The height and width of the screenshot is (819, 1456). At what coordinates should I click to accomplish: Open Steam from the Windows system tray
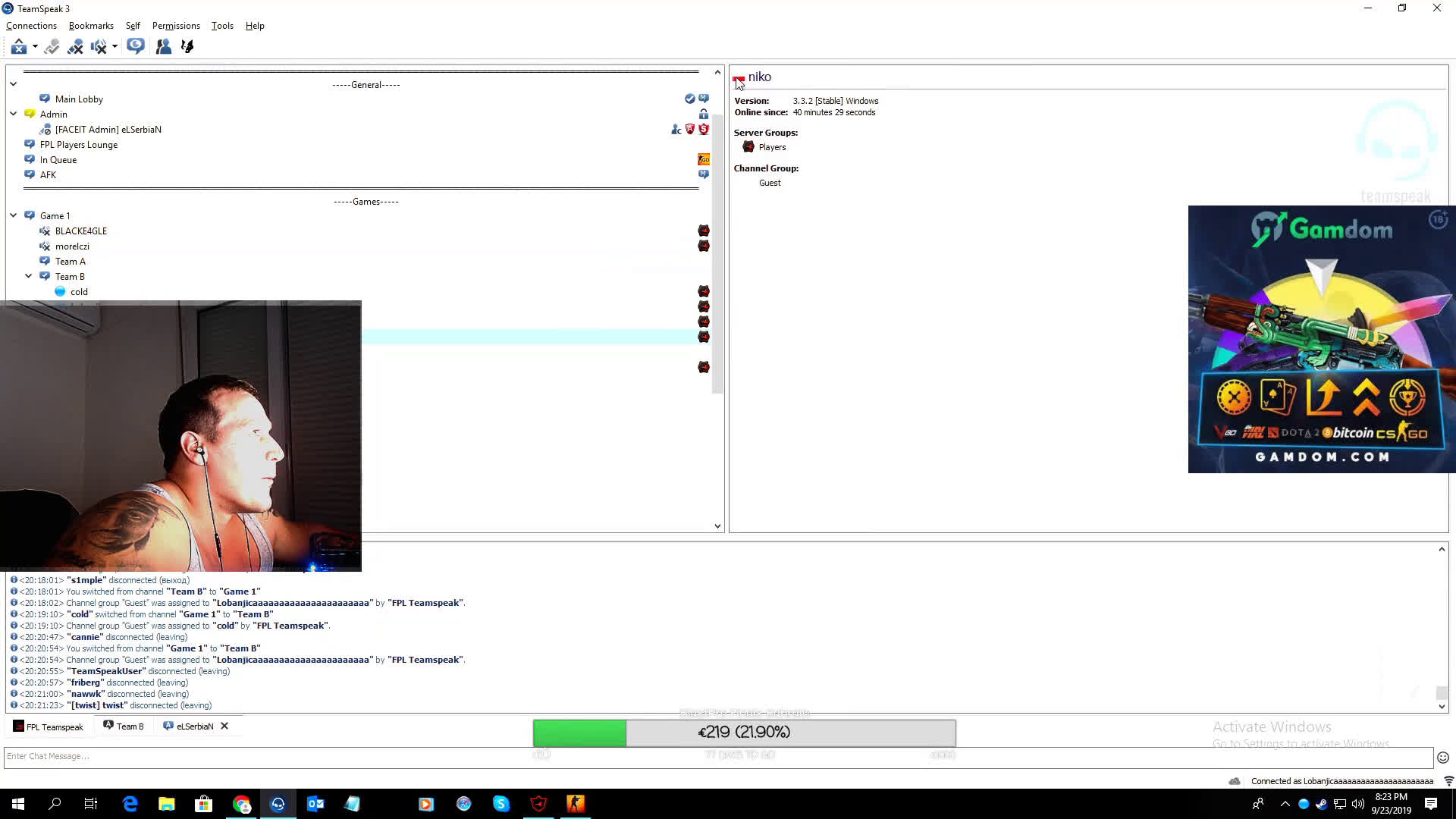pyautogui.click(x=1322, y=804)
